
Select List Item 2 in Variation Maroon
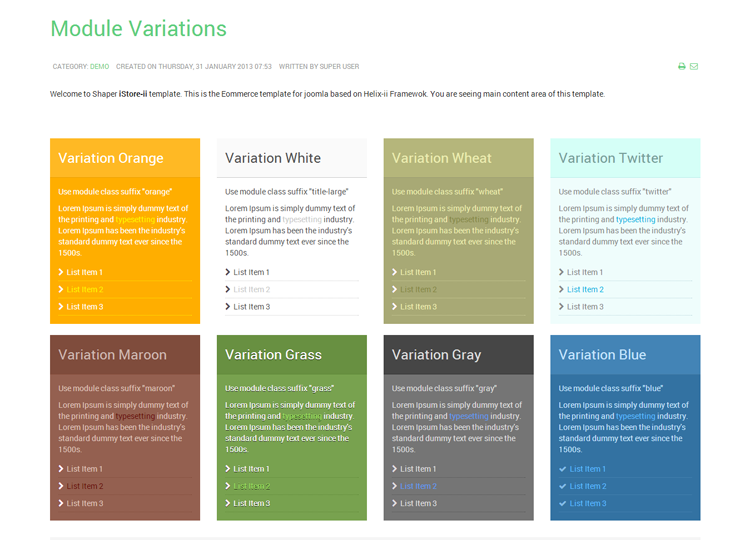84,487
